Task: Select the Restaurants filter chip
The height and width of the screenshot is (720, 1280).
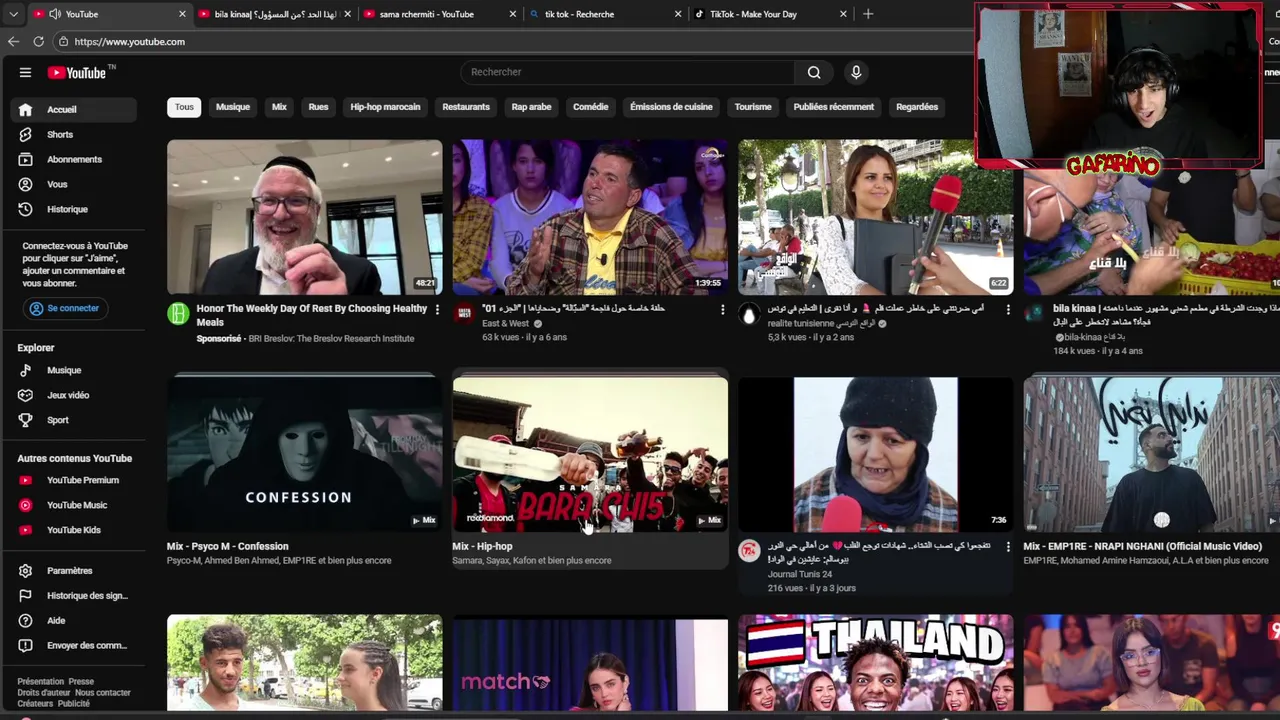Action: (x=466, y=107)
